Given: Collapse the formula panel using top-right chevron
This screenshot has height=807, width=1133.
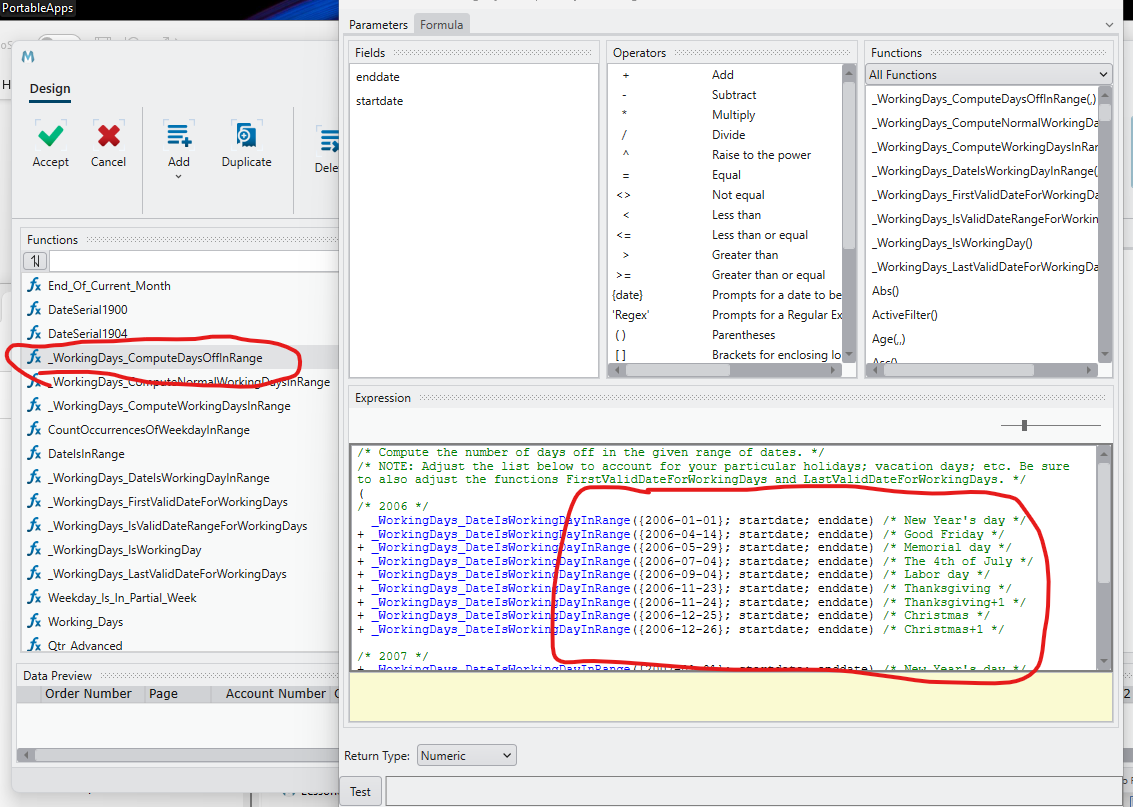Looking at the screenshot, I should 1109,25.
